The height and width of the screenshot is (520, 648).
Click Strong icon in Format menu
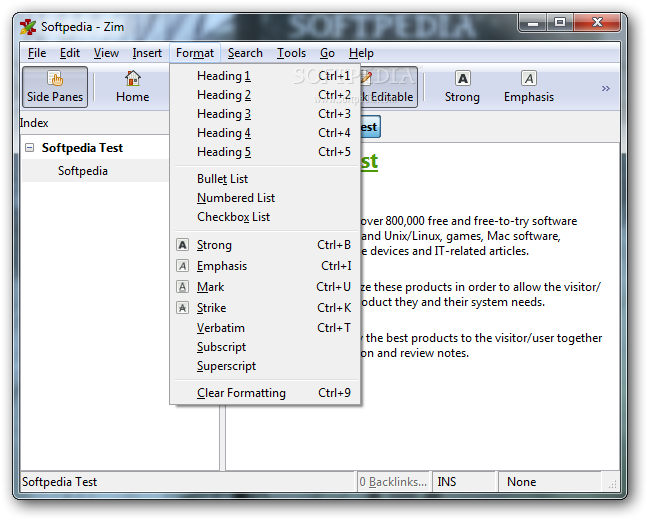(182, 245)
